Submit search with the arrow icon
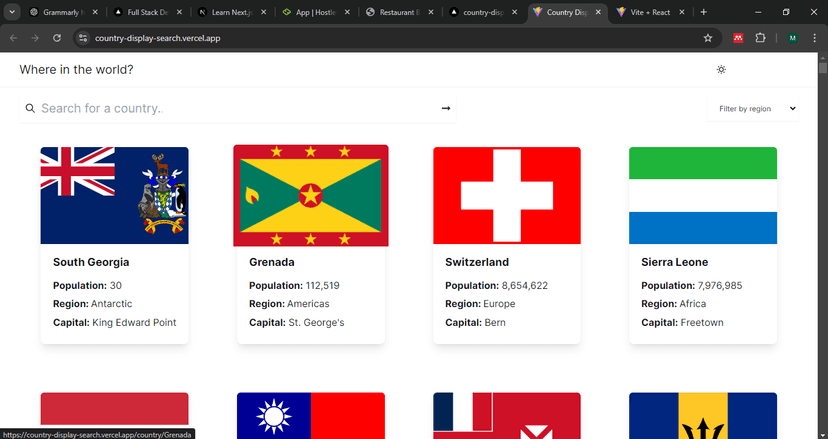Viewport: 828px width, 439px height. pos(446,108)
